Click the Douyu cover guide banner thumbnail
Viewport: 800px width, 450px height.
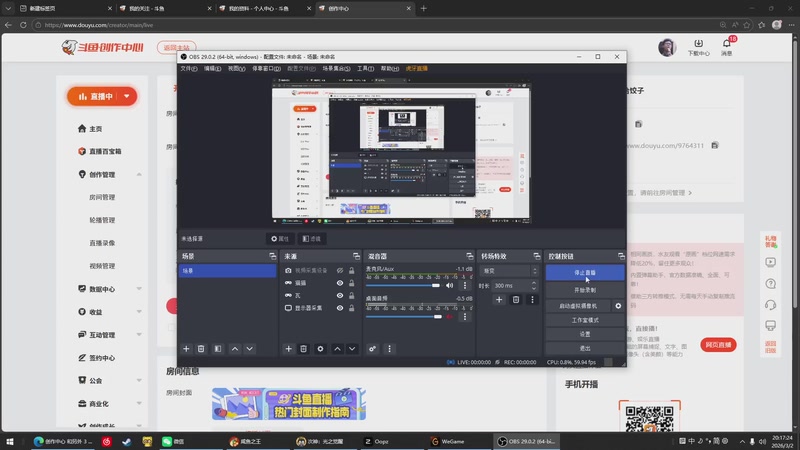289,404
